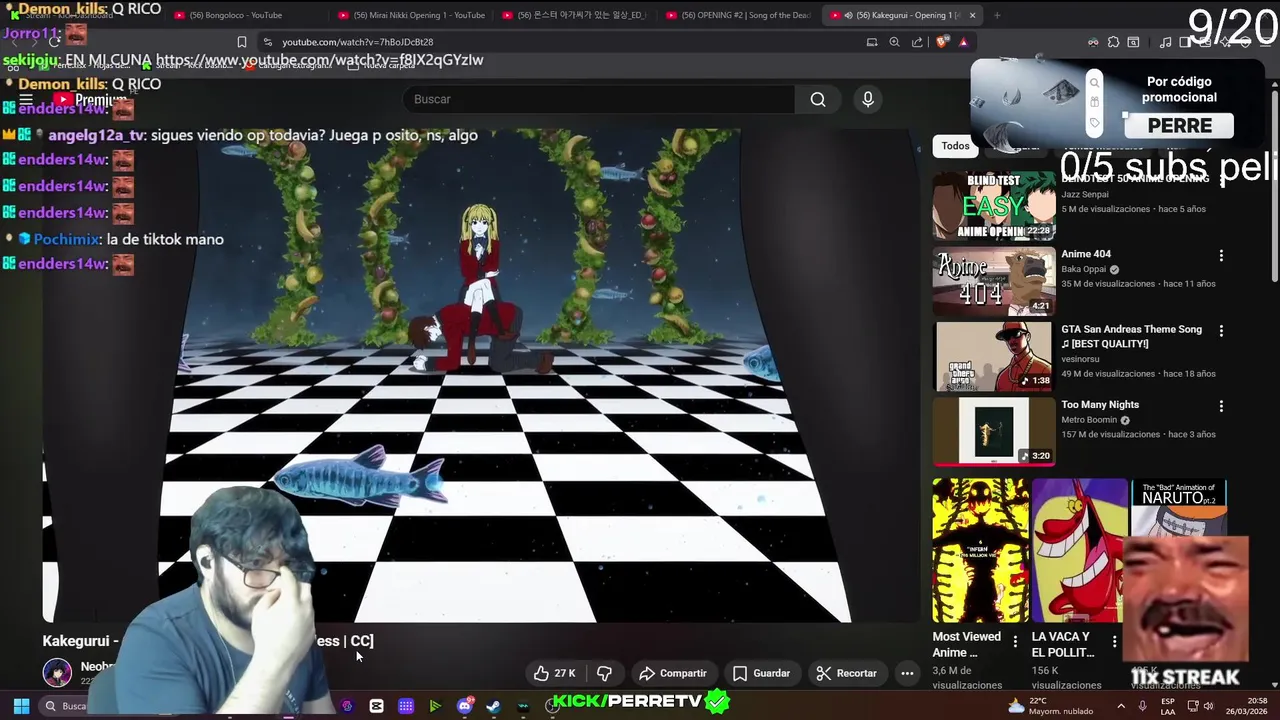Click the green play-arrow icon on the taskbar
Viewport: 1280px width, 720px height.
click(x=435, y=706)
